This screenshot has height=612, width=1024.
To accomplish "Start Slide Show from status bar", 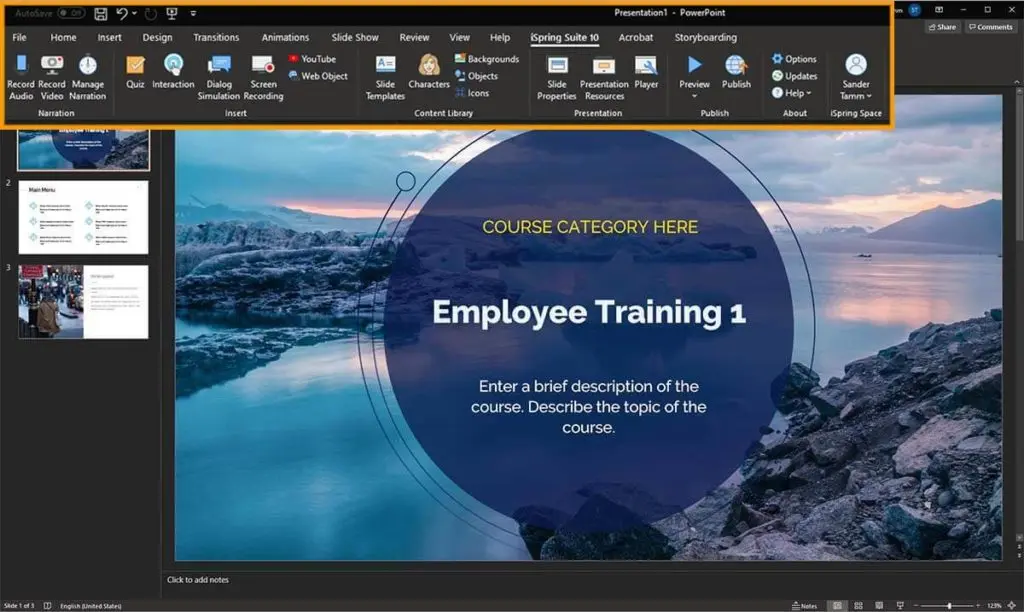I will (x=900, y=605).
